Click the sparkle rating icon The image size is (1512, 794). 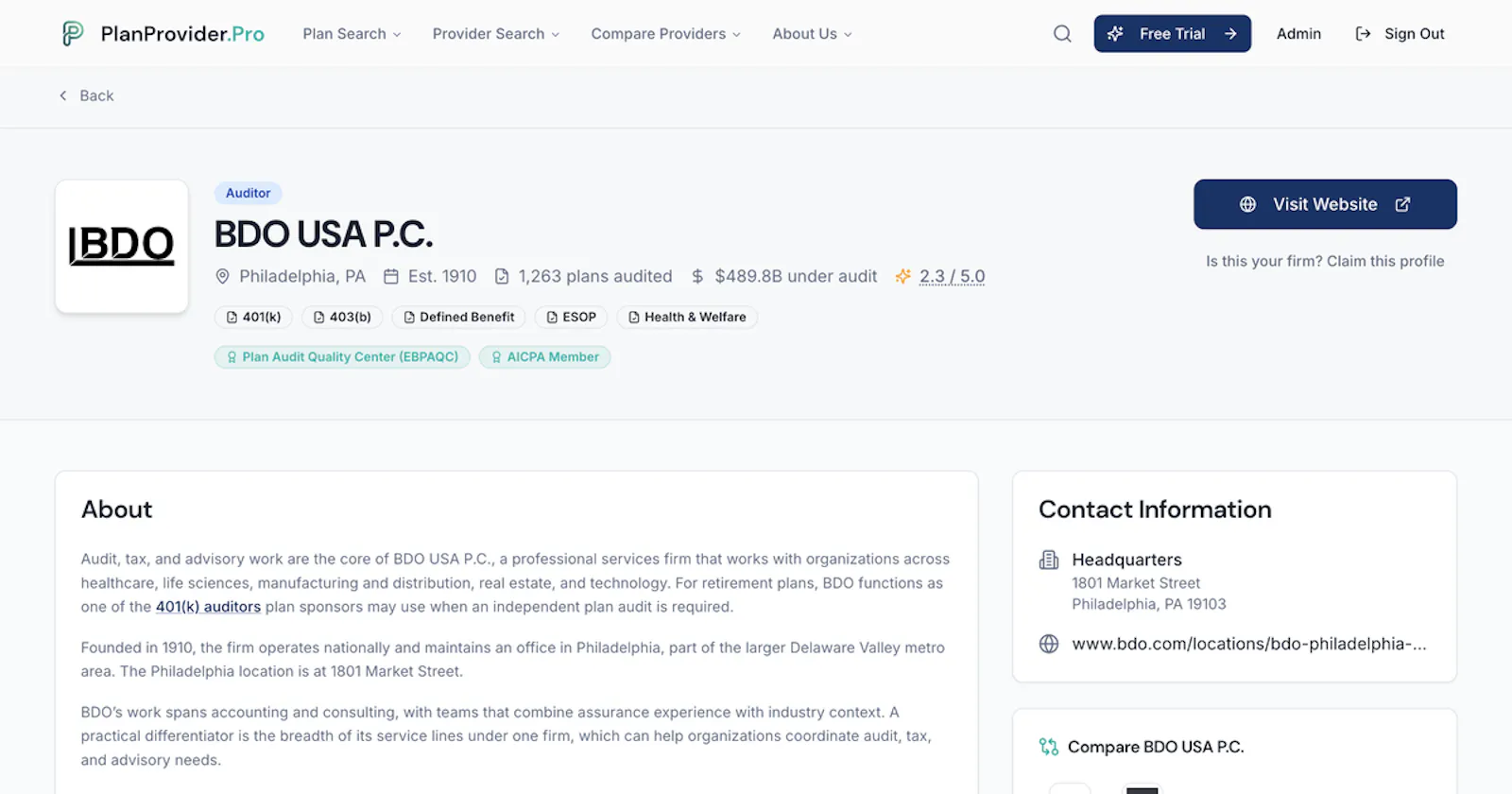[903, 276]
